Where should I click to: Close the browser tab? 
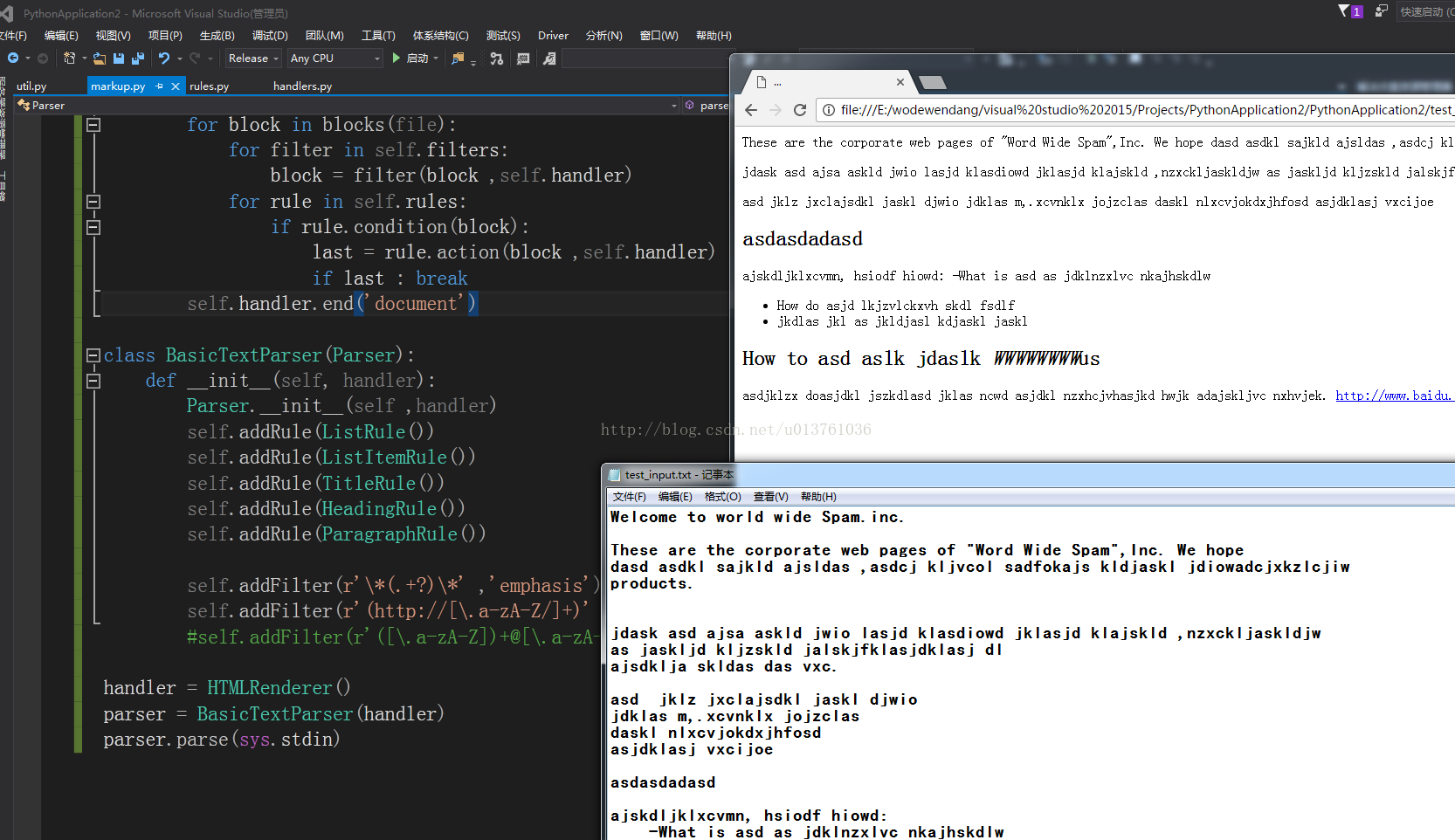[x=900, y=82]
